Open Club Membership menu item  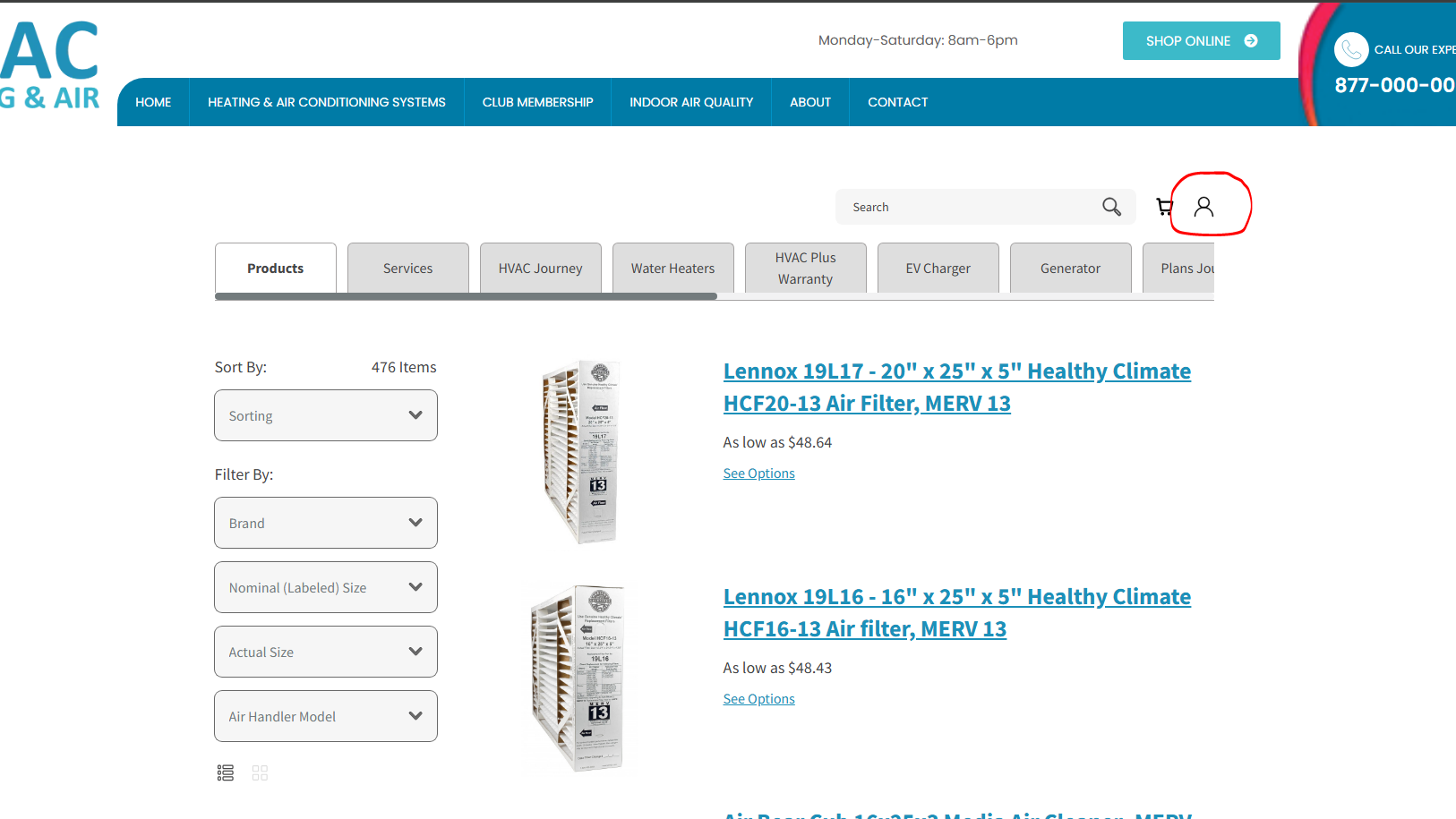[x=537, y=102]
